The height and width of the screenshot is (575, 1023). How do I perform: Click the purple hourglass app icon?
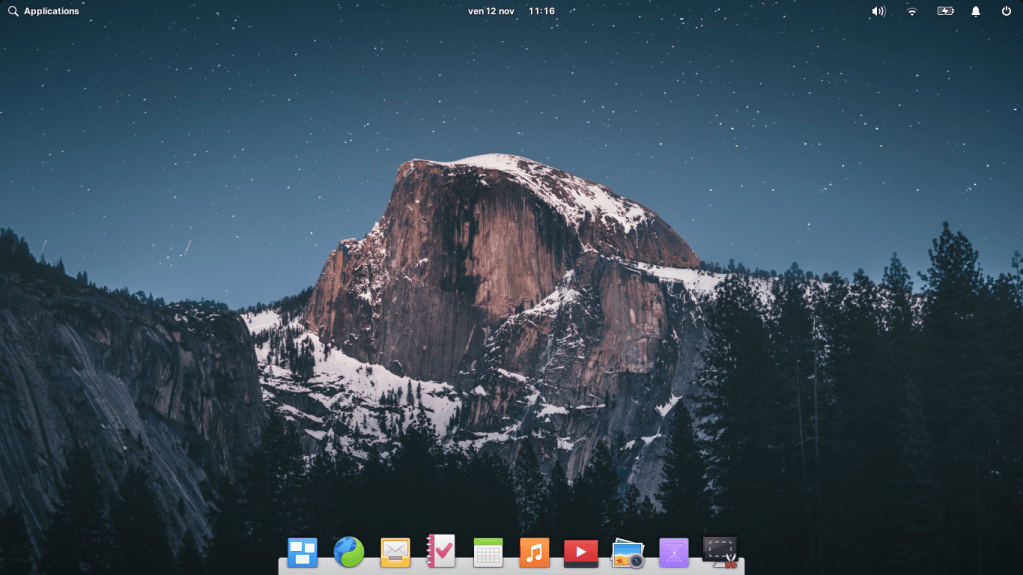coord(674,552)
